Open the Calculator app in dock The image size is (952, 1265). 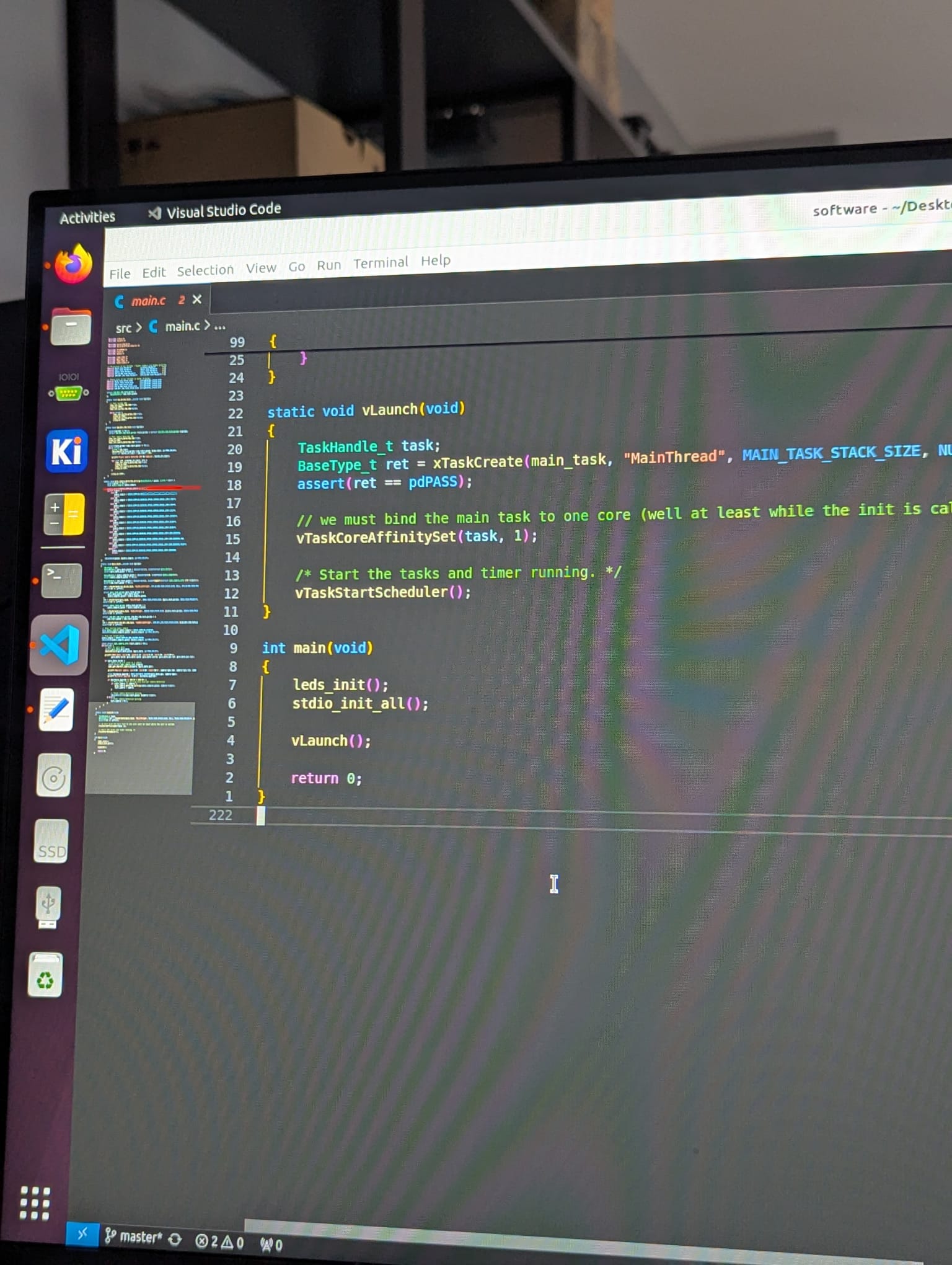64,514
